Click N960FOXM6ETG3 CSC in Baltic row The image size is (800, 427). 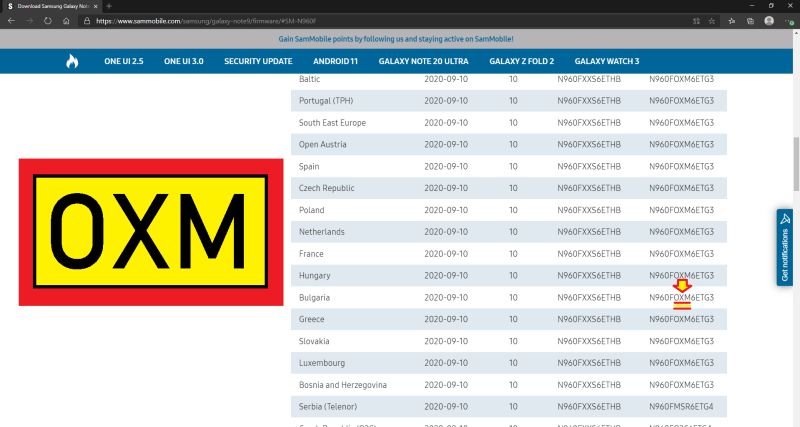click(x=681, y=79)
